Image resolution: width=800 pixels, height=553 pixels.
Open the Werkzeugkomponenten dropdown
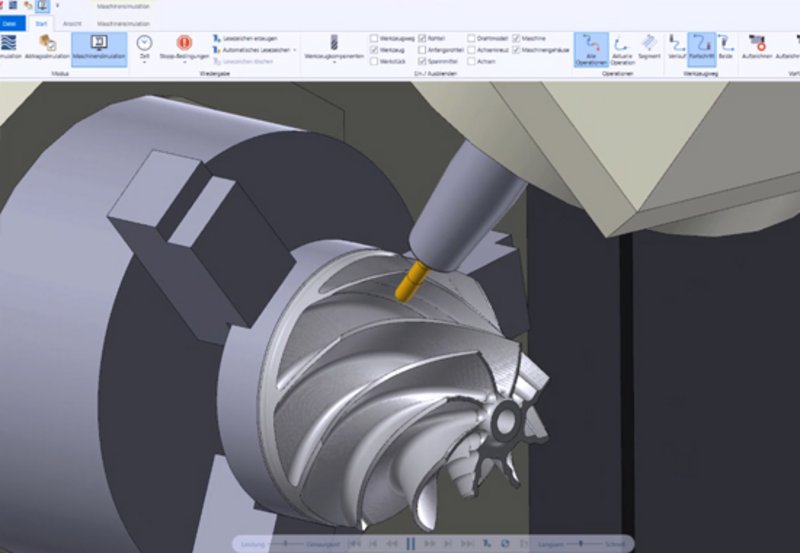click(x=331, y=48)
